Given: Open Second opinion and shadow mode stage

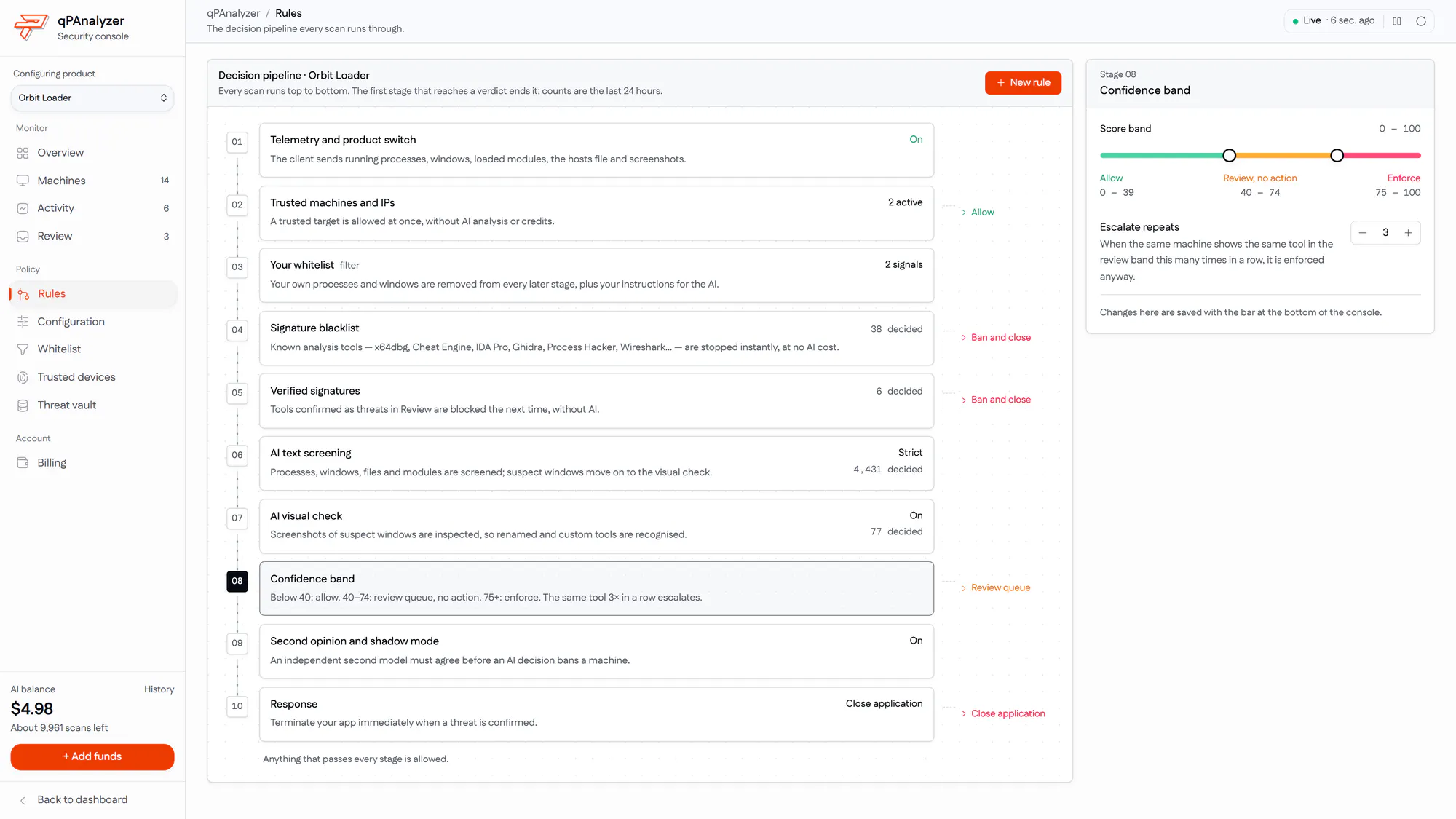Looking at the screenshot, I should click(x=596, y=652).
